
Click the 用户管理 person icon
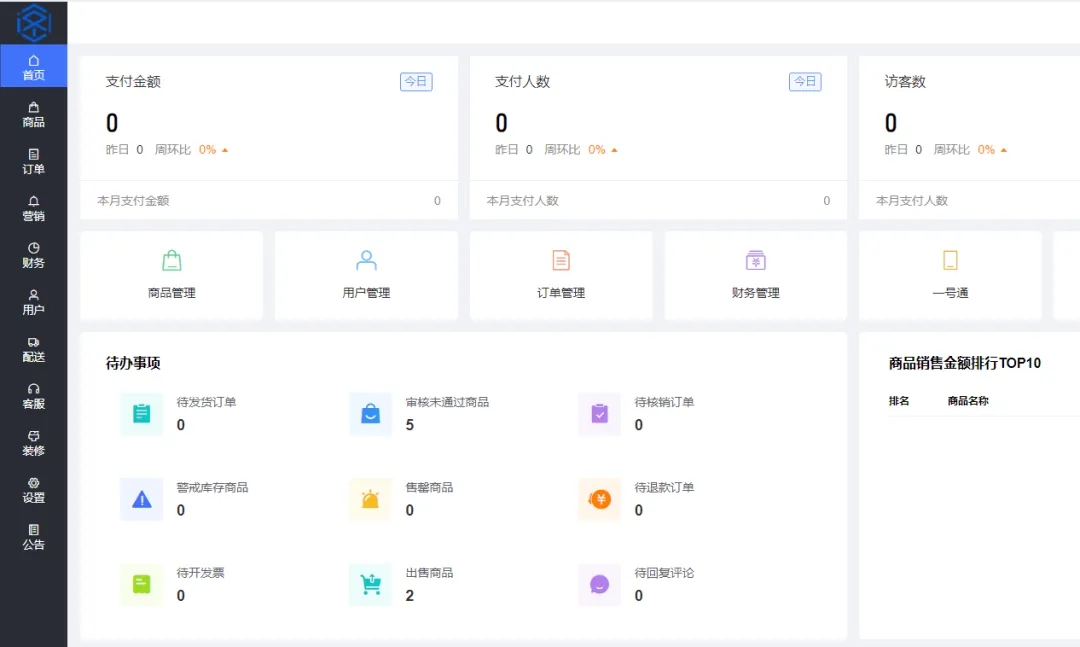click(x=366, y=261)
